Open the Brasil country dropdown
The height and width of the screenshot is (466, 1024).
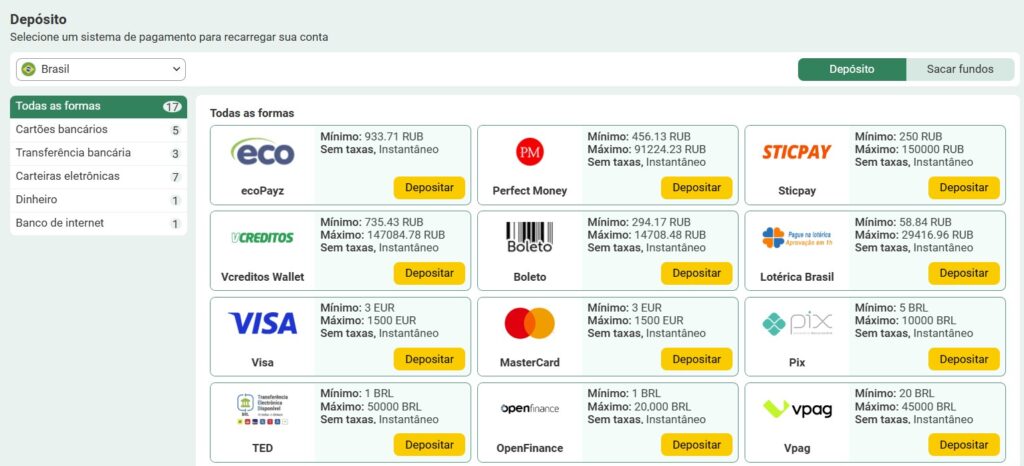pyautogui.click(x=101, y=69)
